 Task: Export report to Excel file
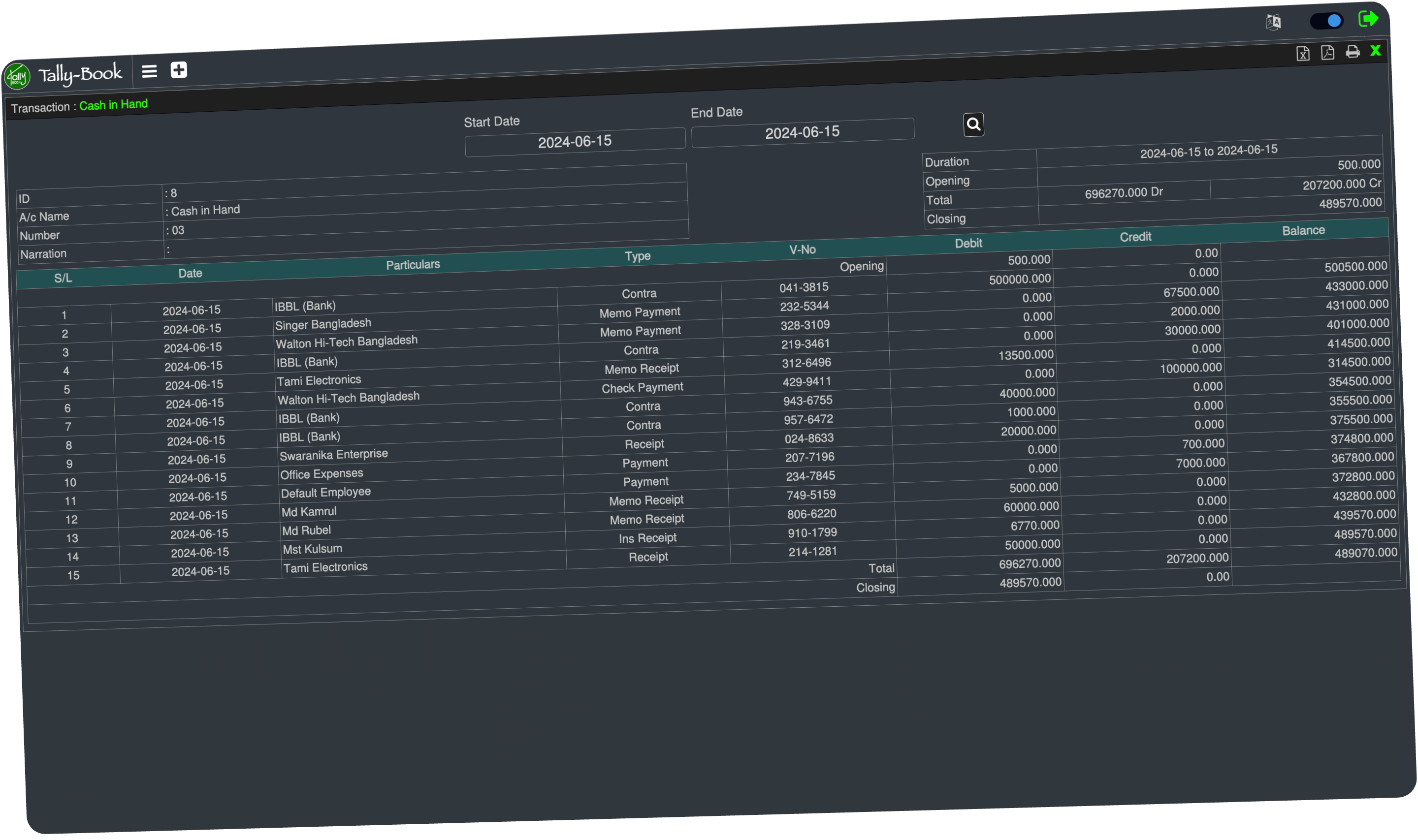1302,53
